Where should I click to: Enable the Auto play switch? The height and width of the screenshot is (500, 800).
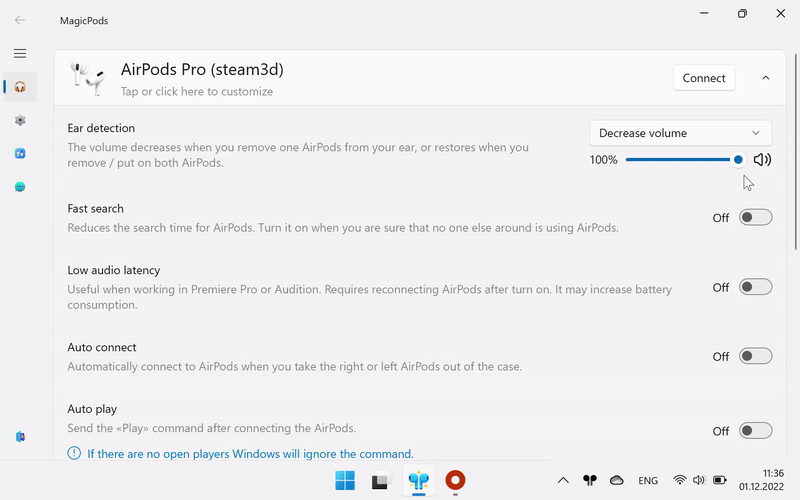coord(755,431)
